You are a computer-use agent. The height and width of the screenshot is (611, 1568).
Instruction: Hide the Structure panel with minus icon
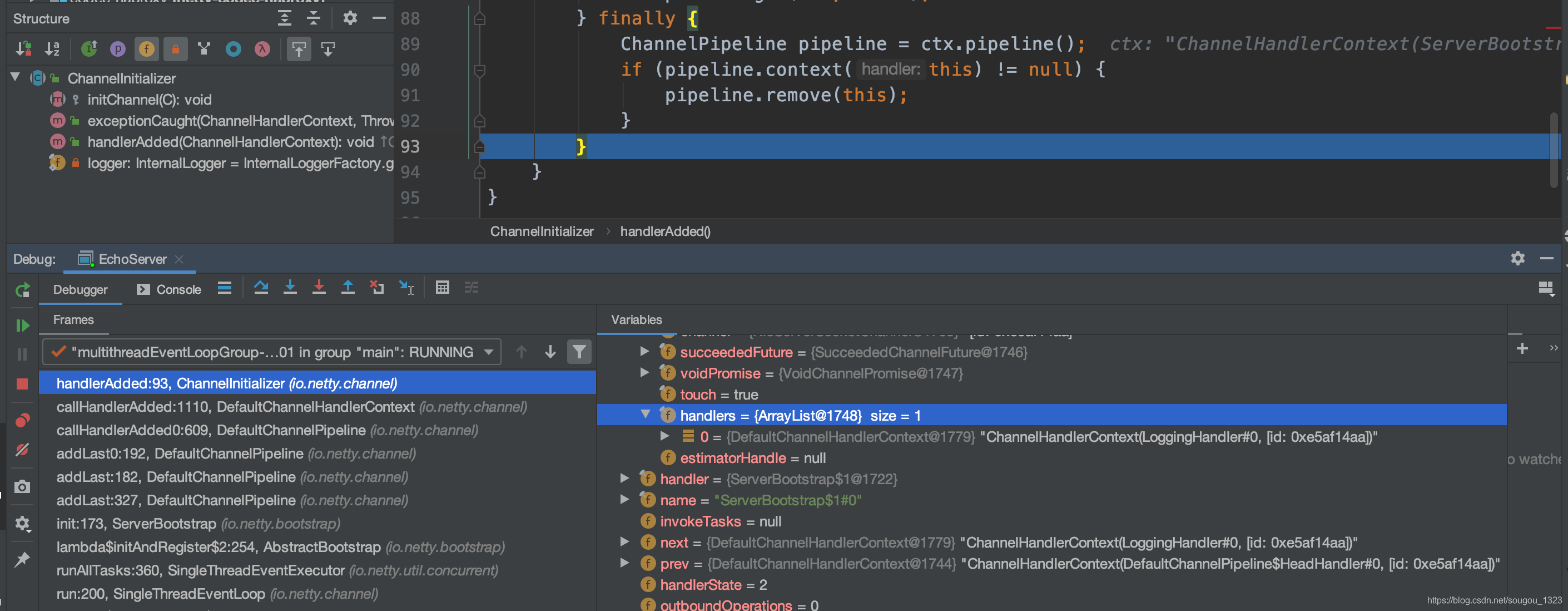click(x=379, y=18)
